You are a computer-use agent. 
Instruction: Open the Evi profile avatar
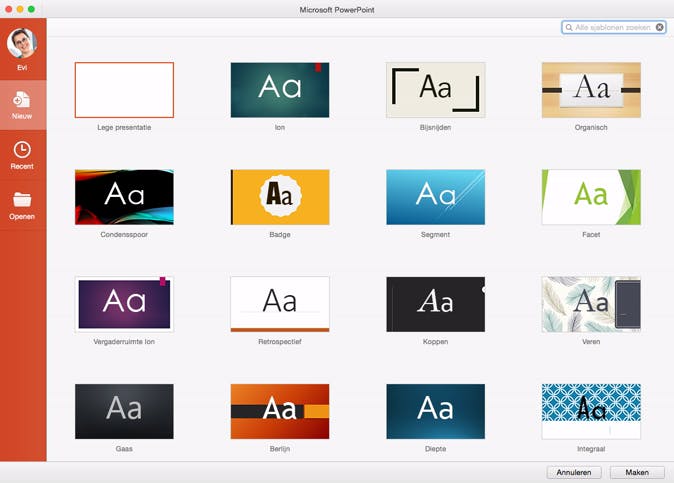[x=22, y=43]
